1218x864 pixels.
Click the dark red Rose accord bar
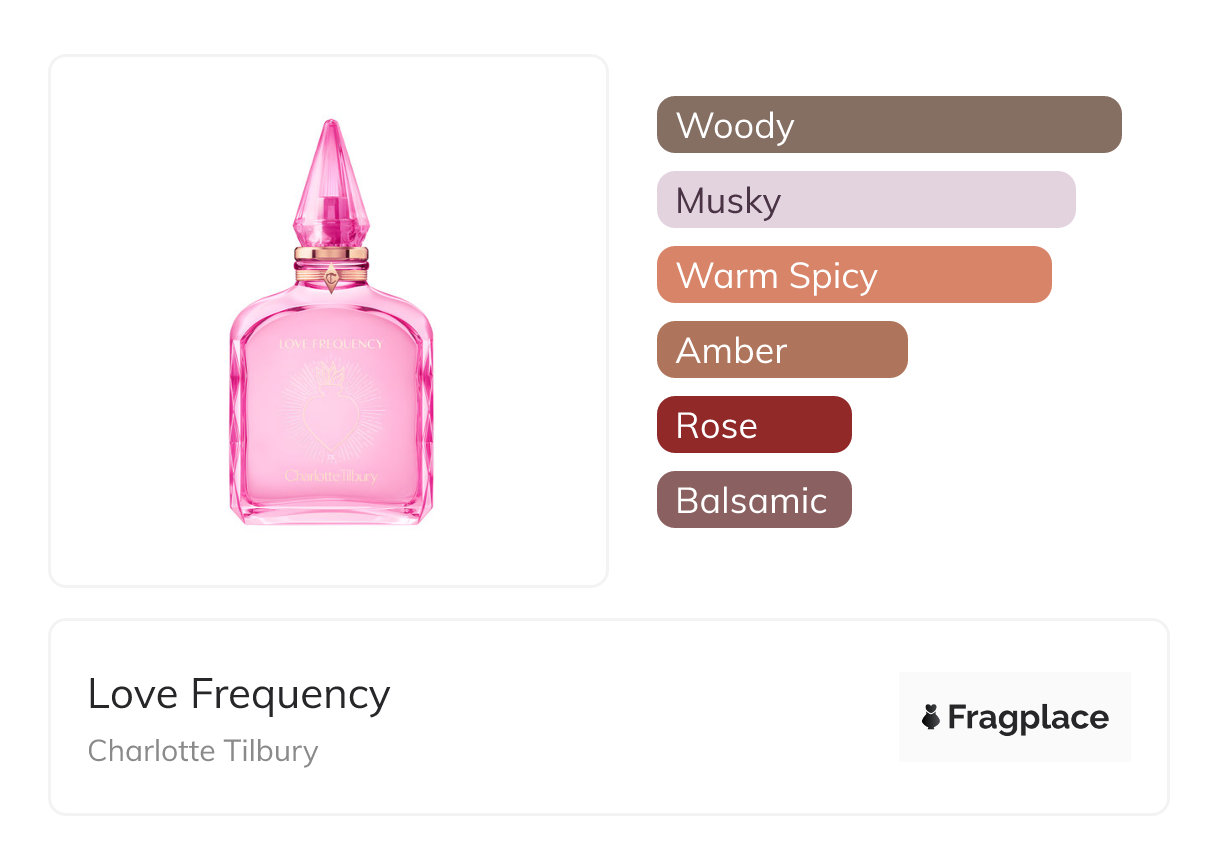pos(754,425)
